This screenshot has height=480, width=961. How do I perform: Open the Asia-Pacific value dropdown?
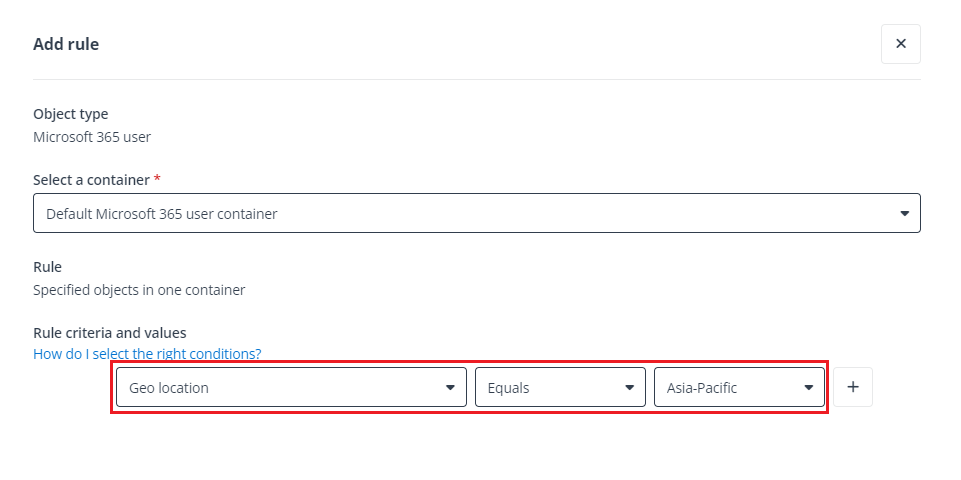(x=738, y=387)
